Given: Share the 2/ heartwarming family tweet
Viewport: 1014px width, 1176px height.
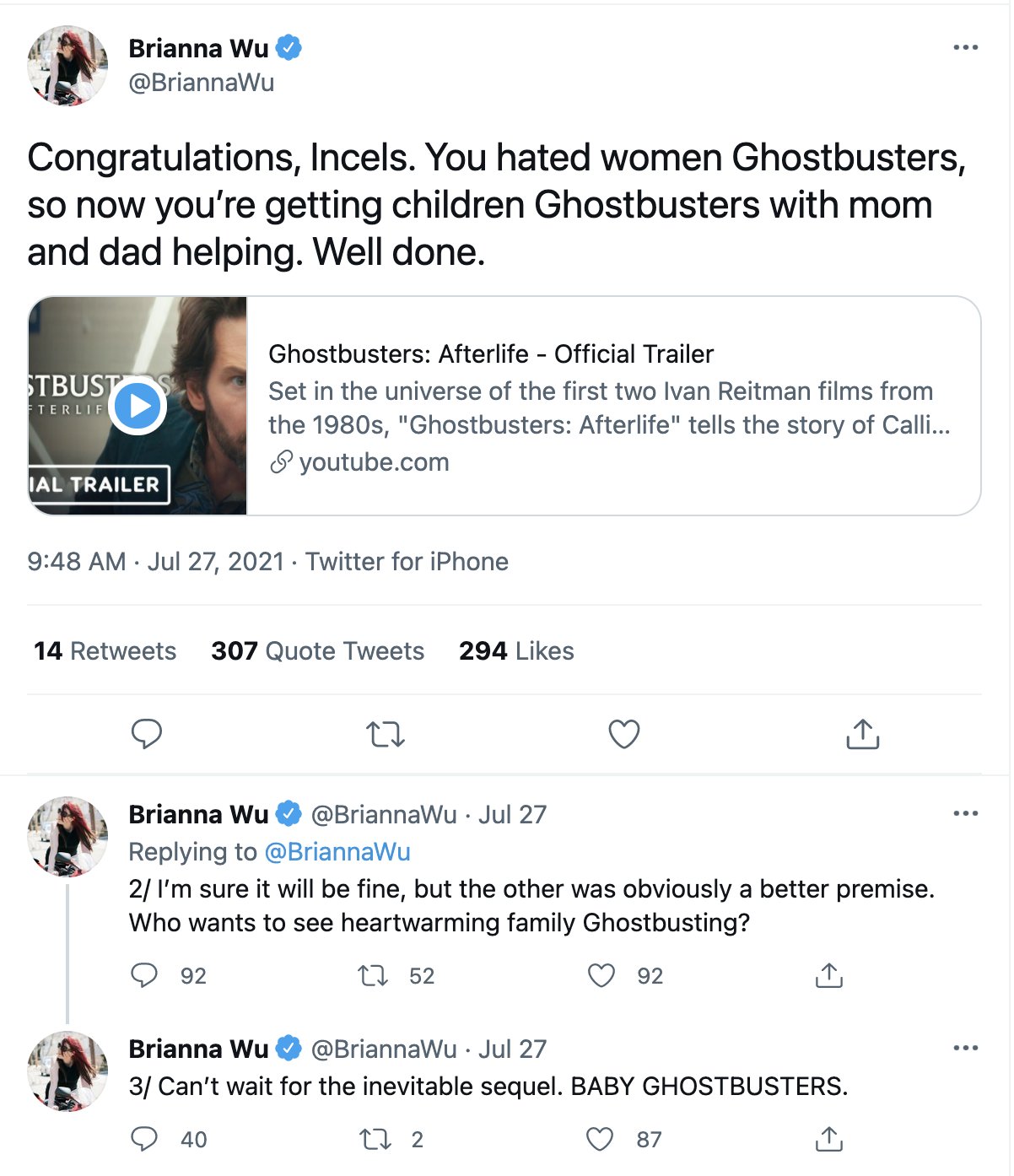Looking at the screenshot, I should (x=829, y=975).
